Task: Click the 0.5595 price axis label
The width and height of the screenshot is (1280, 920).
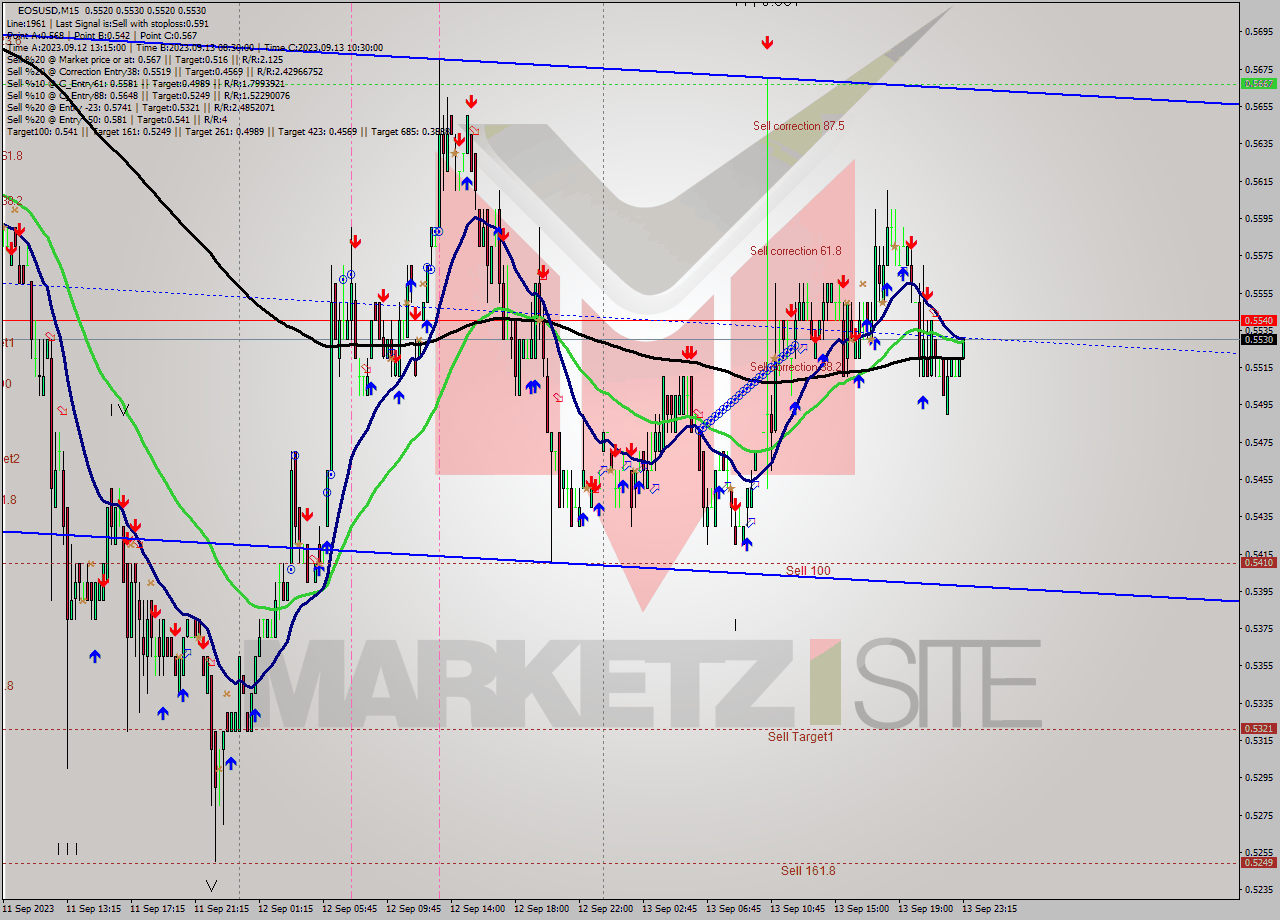Action: click(1259, 218)
